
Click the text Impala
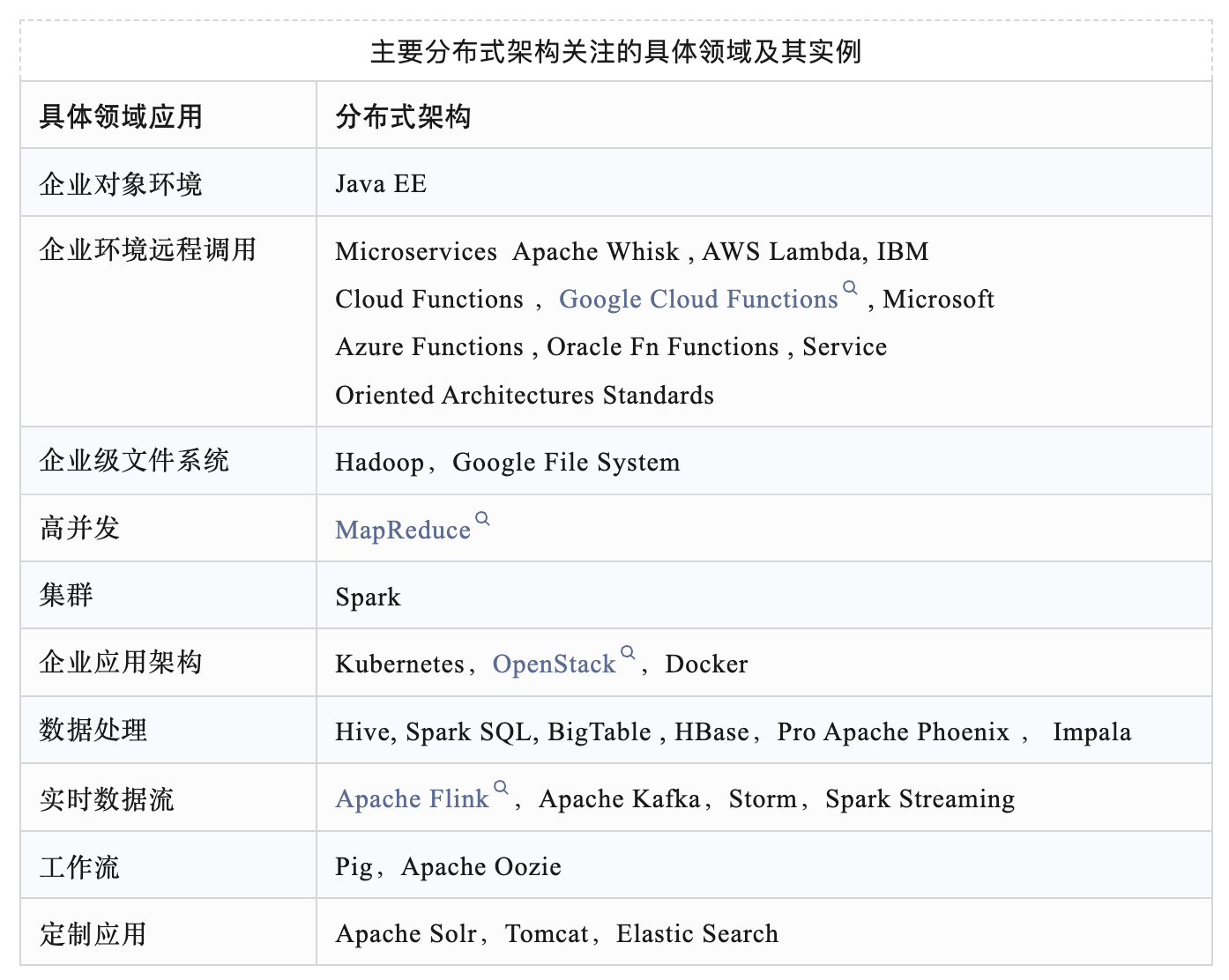tap(1091, 732)
